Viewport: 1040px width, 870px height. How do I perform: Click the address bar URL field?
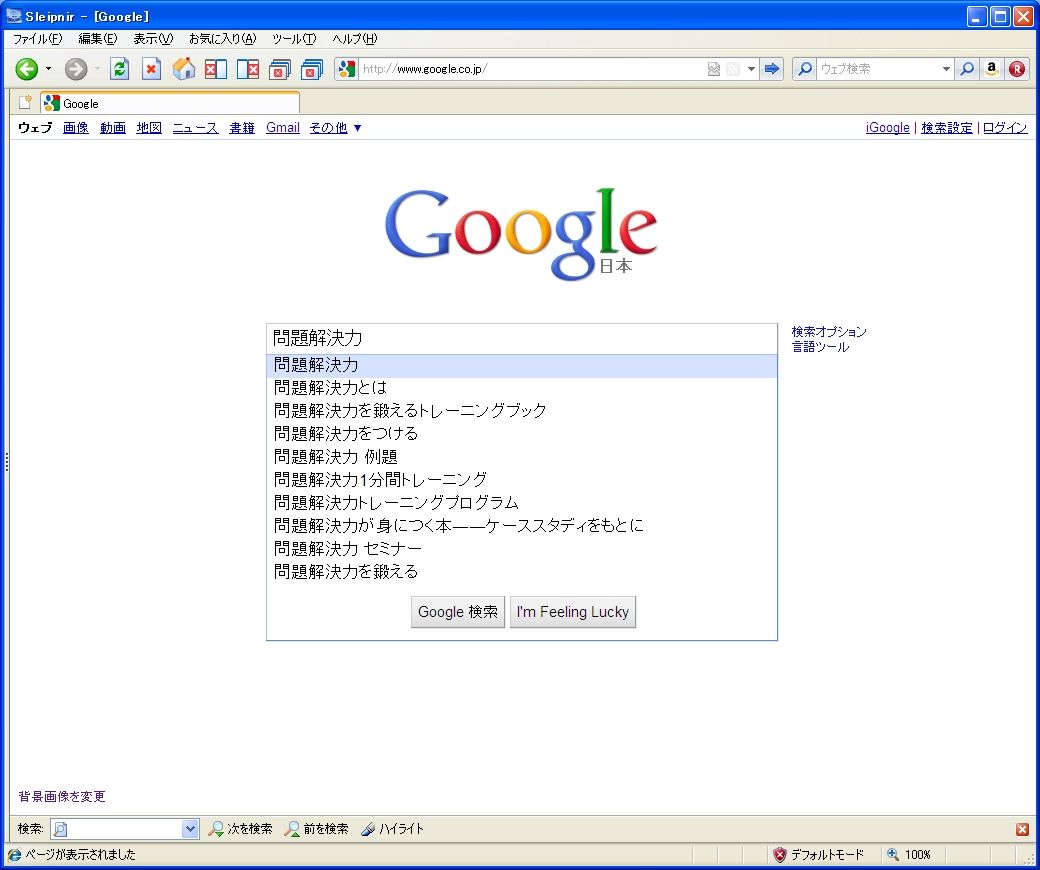[x=531, y=69]
